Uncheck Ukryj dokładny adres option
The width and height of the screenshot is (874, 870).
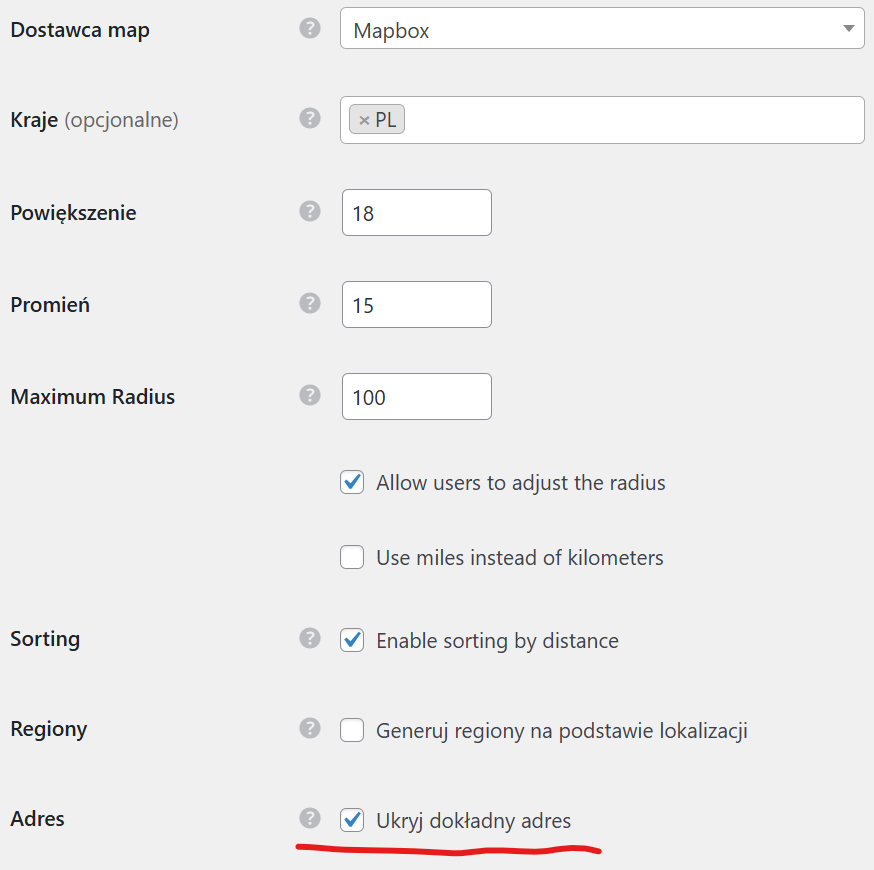tap(352, 821)
